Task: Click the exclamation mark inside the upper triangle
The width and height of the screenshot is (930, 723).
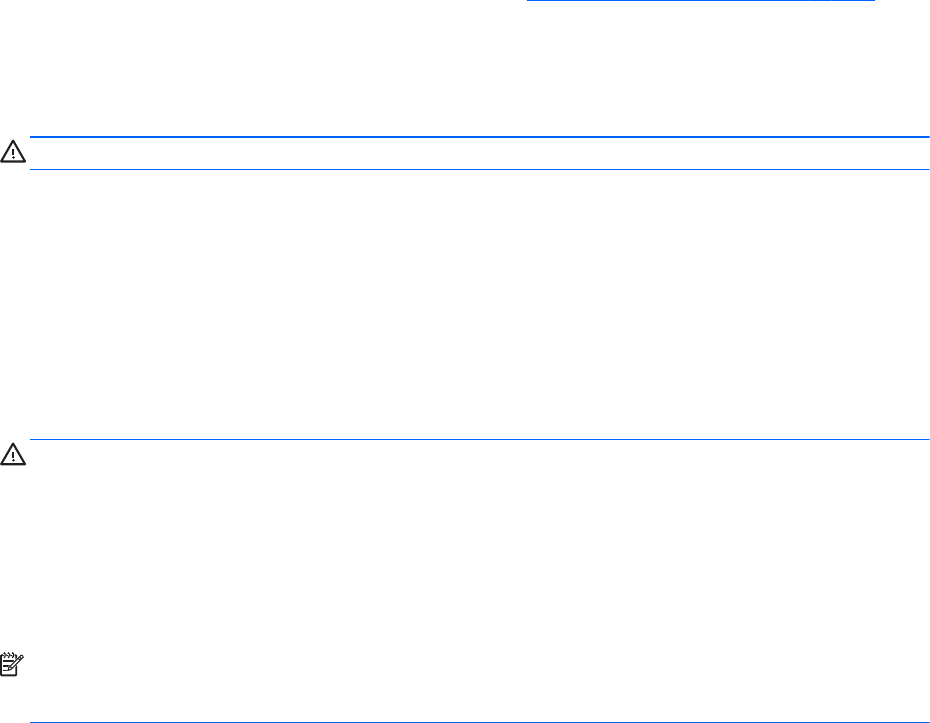Action: tap(13, 154)
